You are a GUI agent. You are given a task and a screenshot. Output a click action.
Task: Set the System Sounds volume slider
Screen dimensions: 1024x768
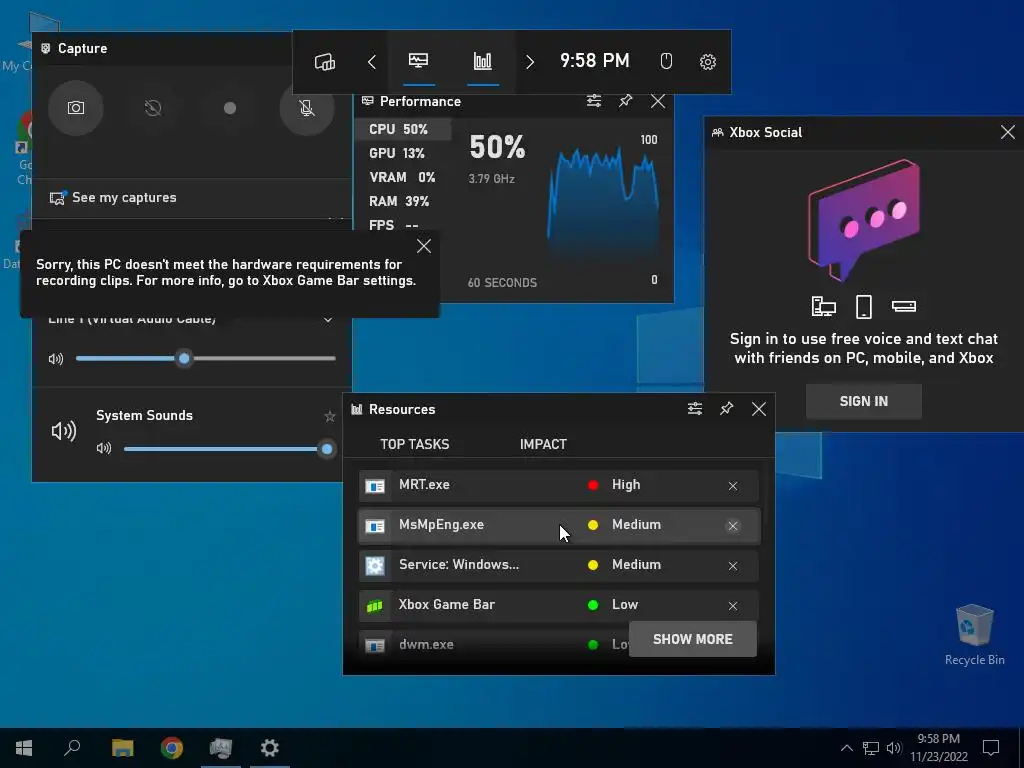(x=229, y=449)
